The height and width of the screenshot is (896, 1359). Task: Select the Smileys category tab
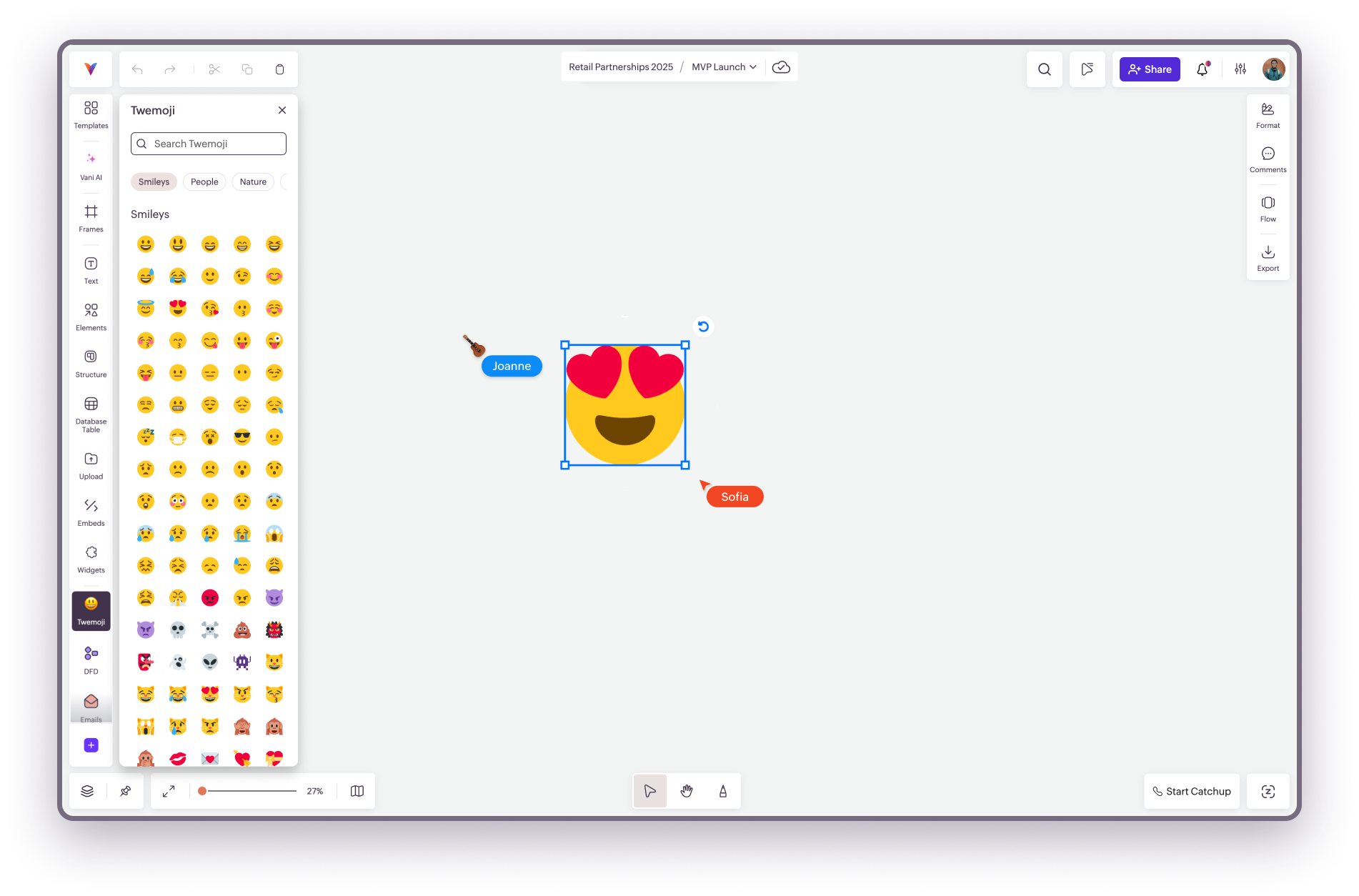[x=154, y=182]
